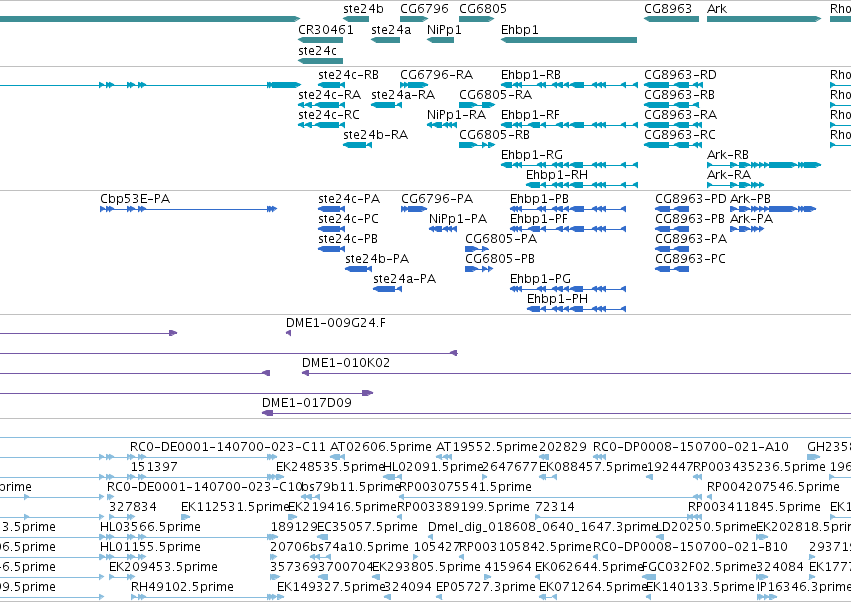
Task: Select protein Ark-PA label
Action: point(752,219)
